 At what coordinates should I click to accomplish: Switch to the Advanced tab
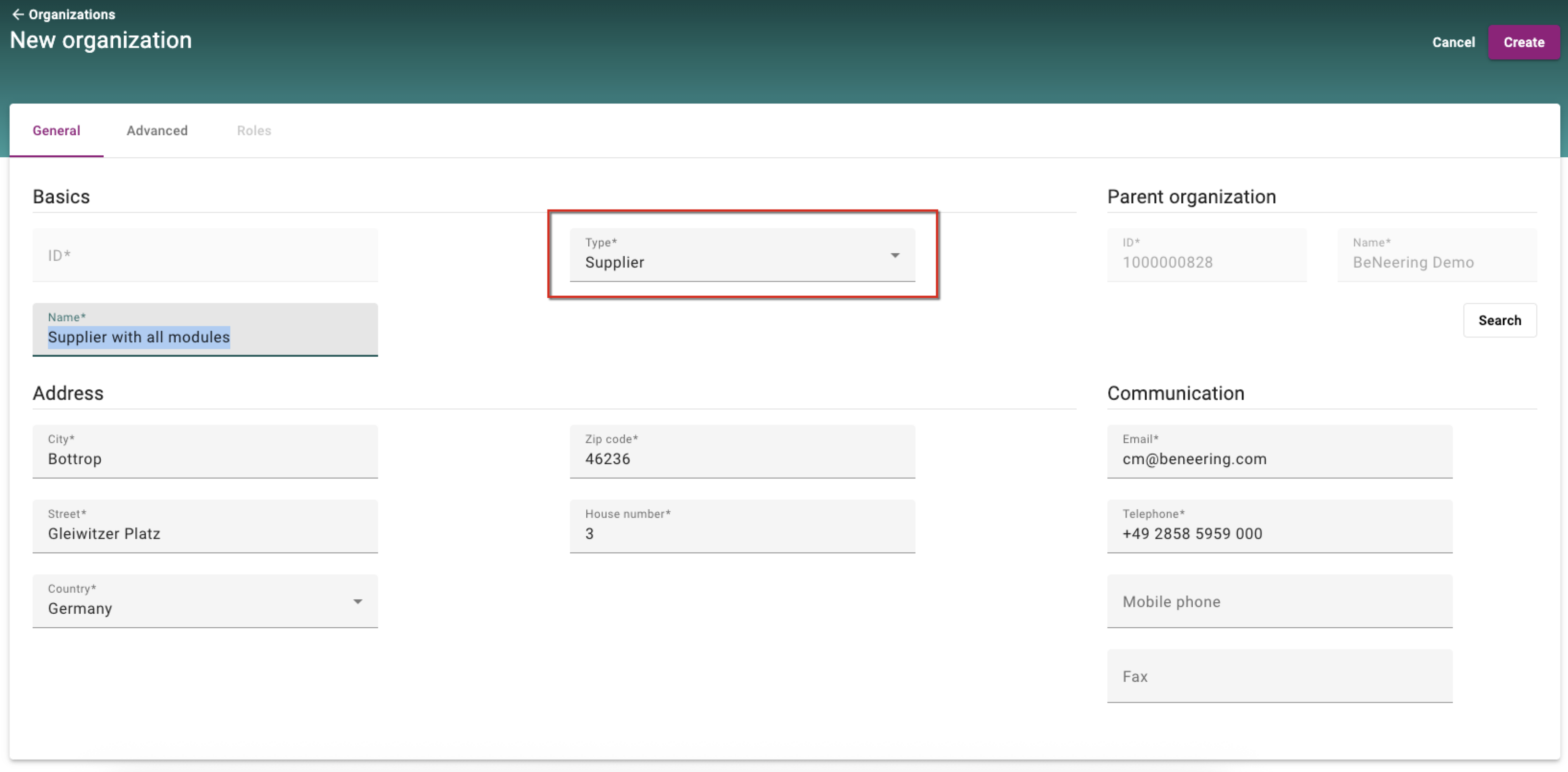(x=157, y=130)
